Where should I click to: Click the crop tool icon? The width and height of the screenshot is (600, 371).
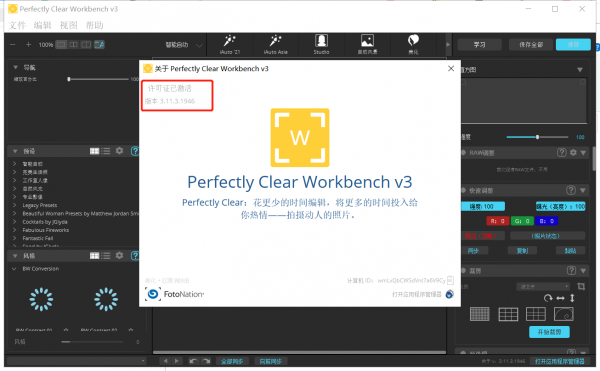[x=581, y=286]
